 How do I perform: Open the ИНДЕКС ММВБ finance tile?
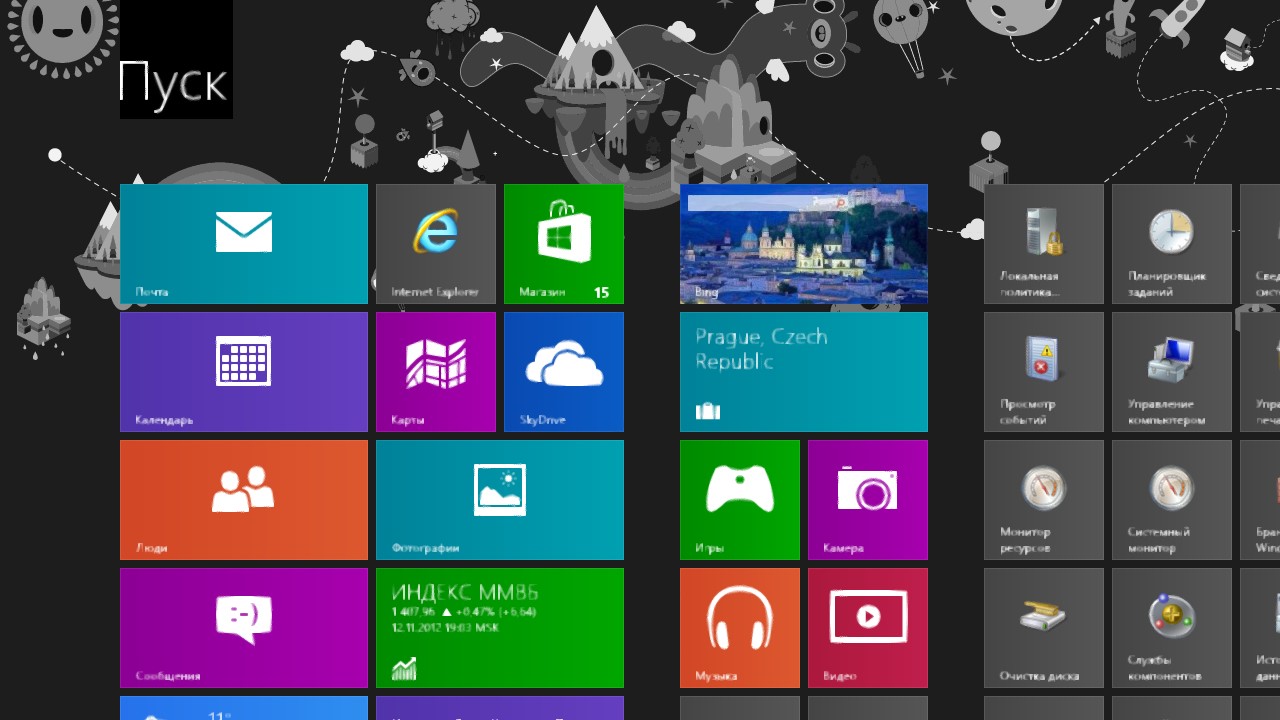(500, 628)
